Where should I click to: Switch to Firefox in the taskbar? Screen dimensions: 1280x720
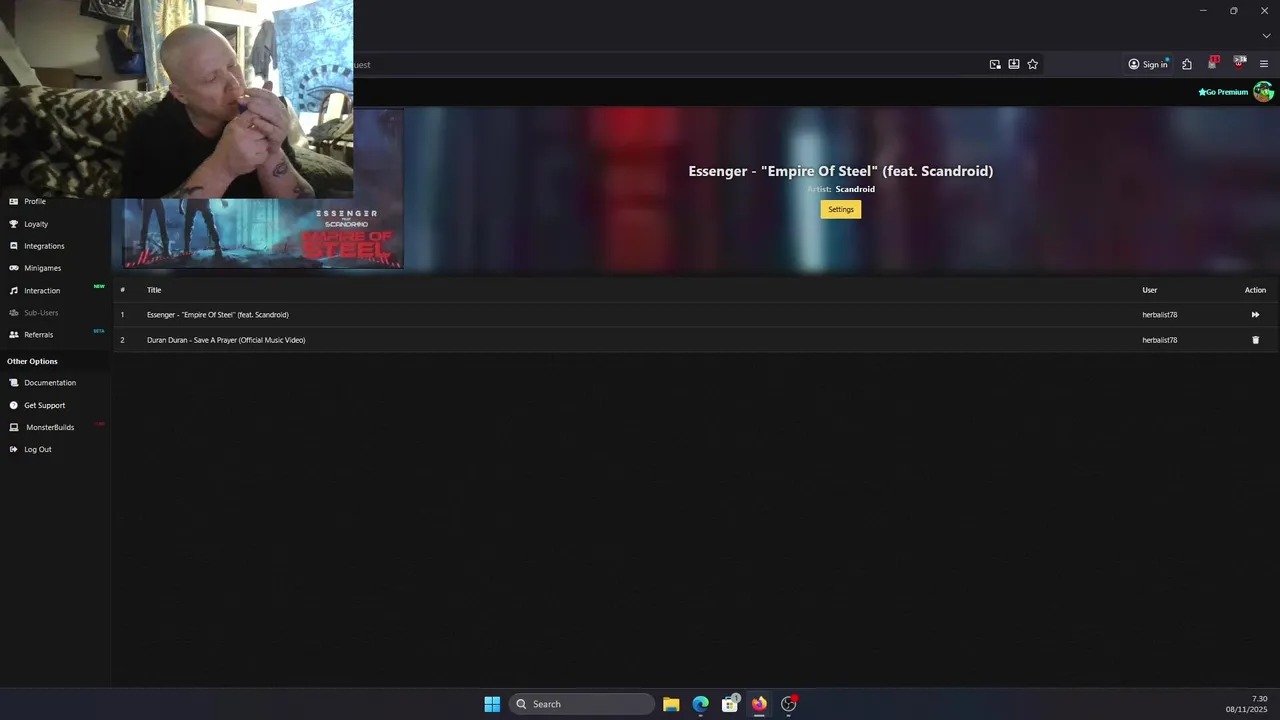click(x=759, y=704)
